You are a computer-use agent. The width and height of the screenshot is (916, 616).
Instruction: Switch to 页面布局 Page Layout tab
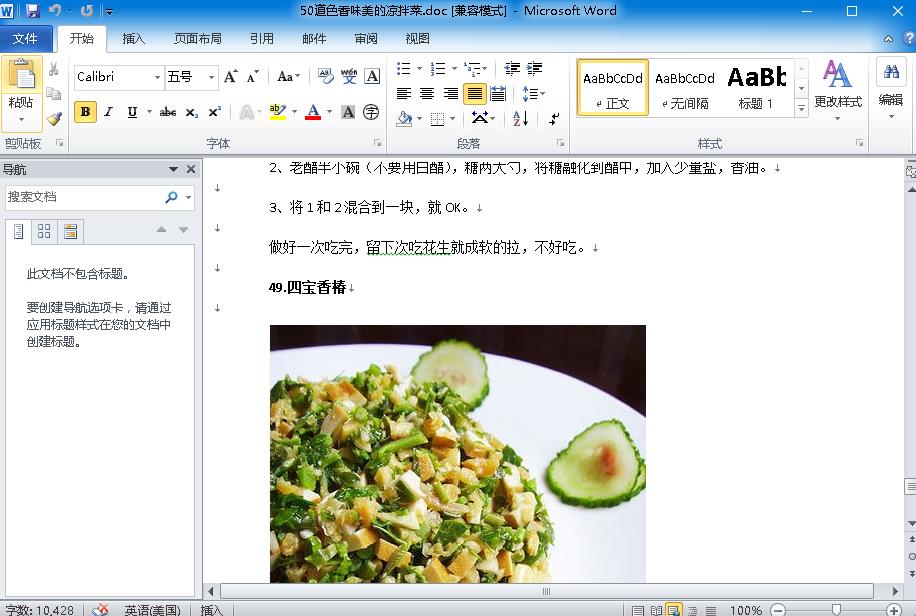coord(197,39)
